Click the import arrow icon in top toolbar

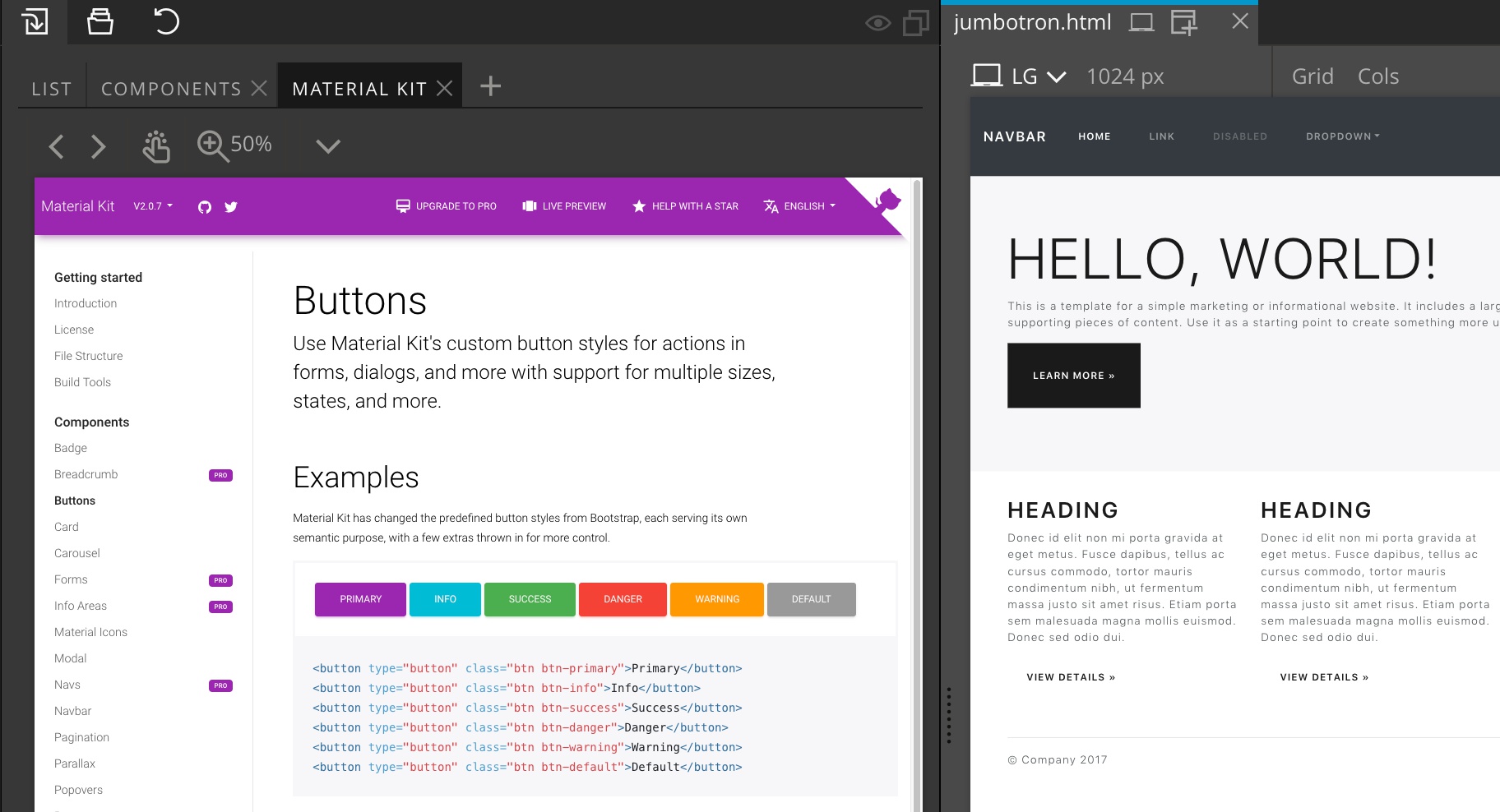point(35,21)
